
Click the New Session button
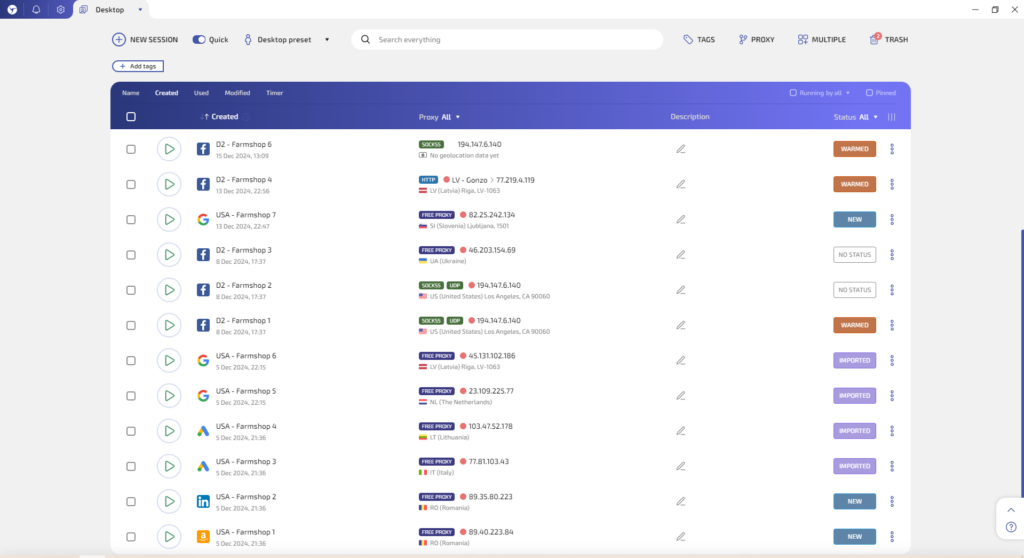coord(145,40)
